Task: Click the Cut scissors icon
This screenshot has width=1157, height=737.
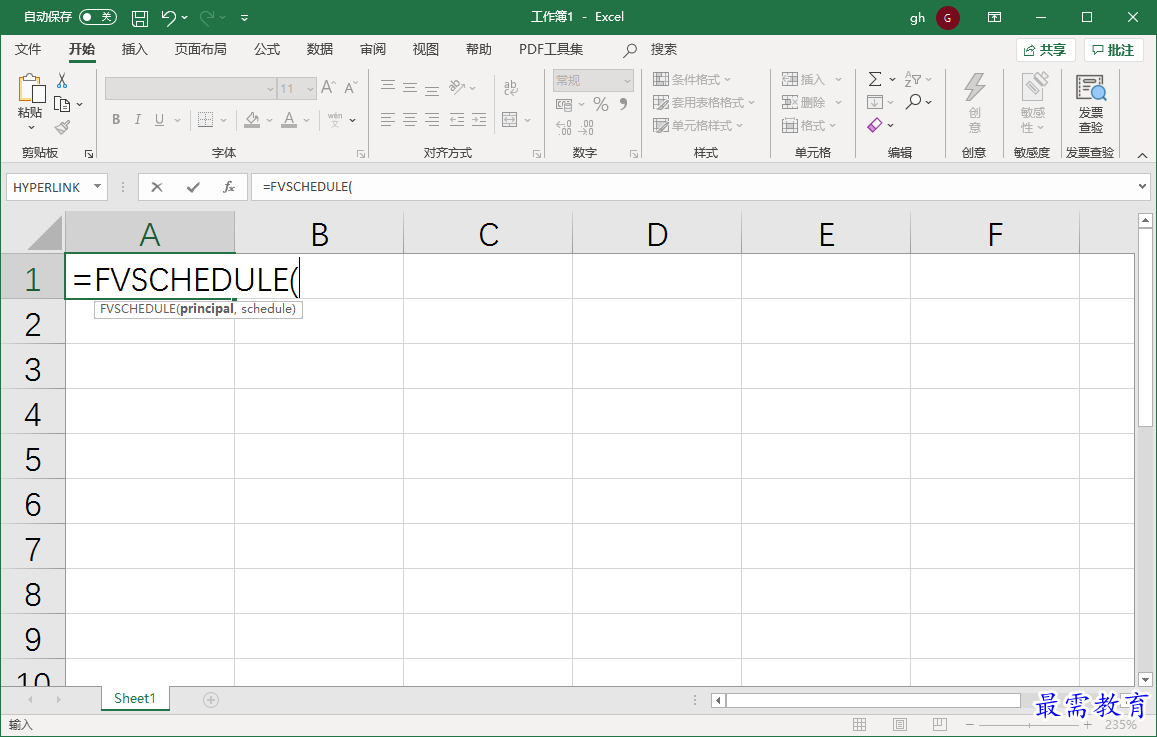Action: pyautogui.click(x=62, y=80)
